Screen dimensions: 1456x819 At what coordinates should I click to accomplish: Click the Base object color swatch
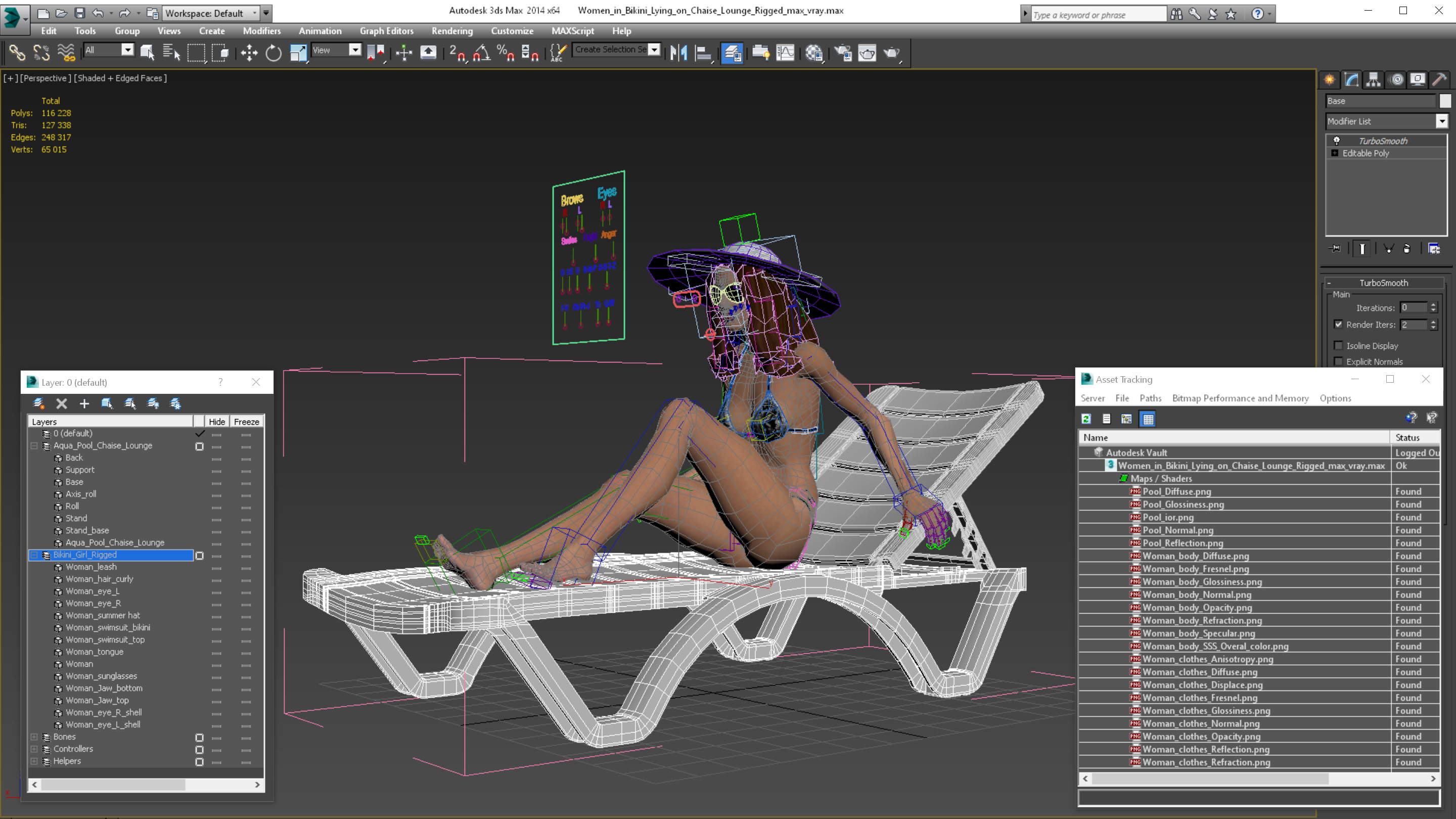tap(1445, 101)
